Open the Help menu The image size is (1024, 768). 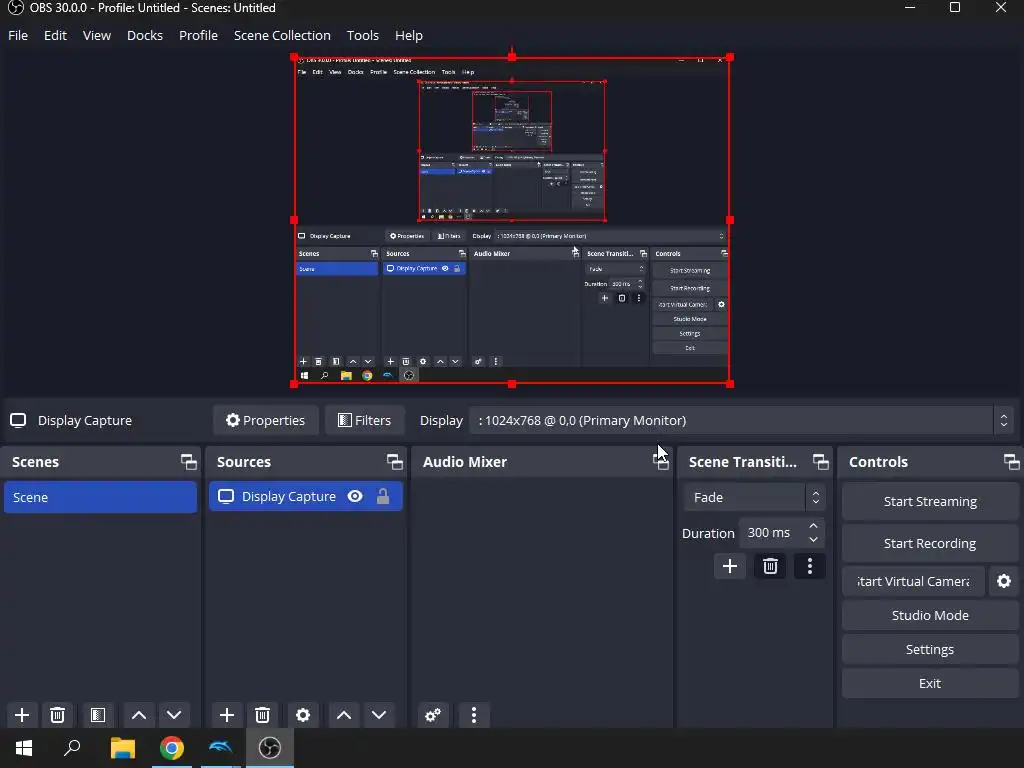click(x=409, y=35)
